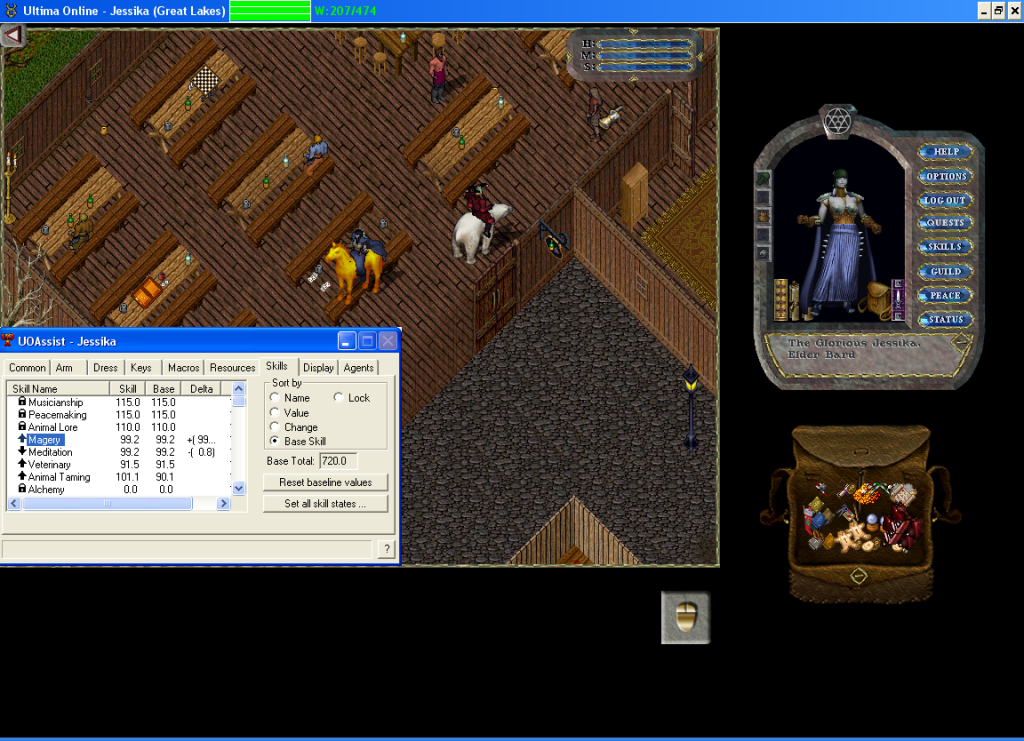Click the virtue pentagram emblem atop the paperdoll
Image resolution: width=1024 pixels, height=741 pixels.
click(838, 121)
